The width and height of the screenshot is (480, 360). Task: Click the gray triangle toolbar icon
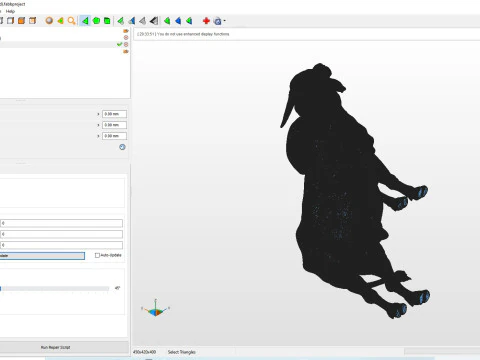143,21
